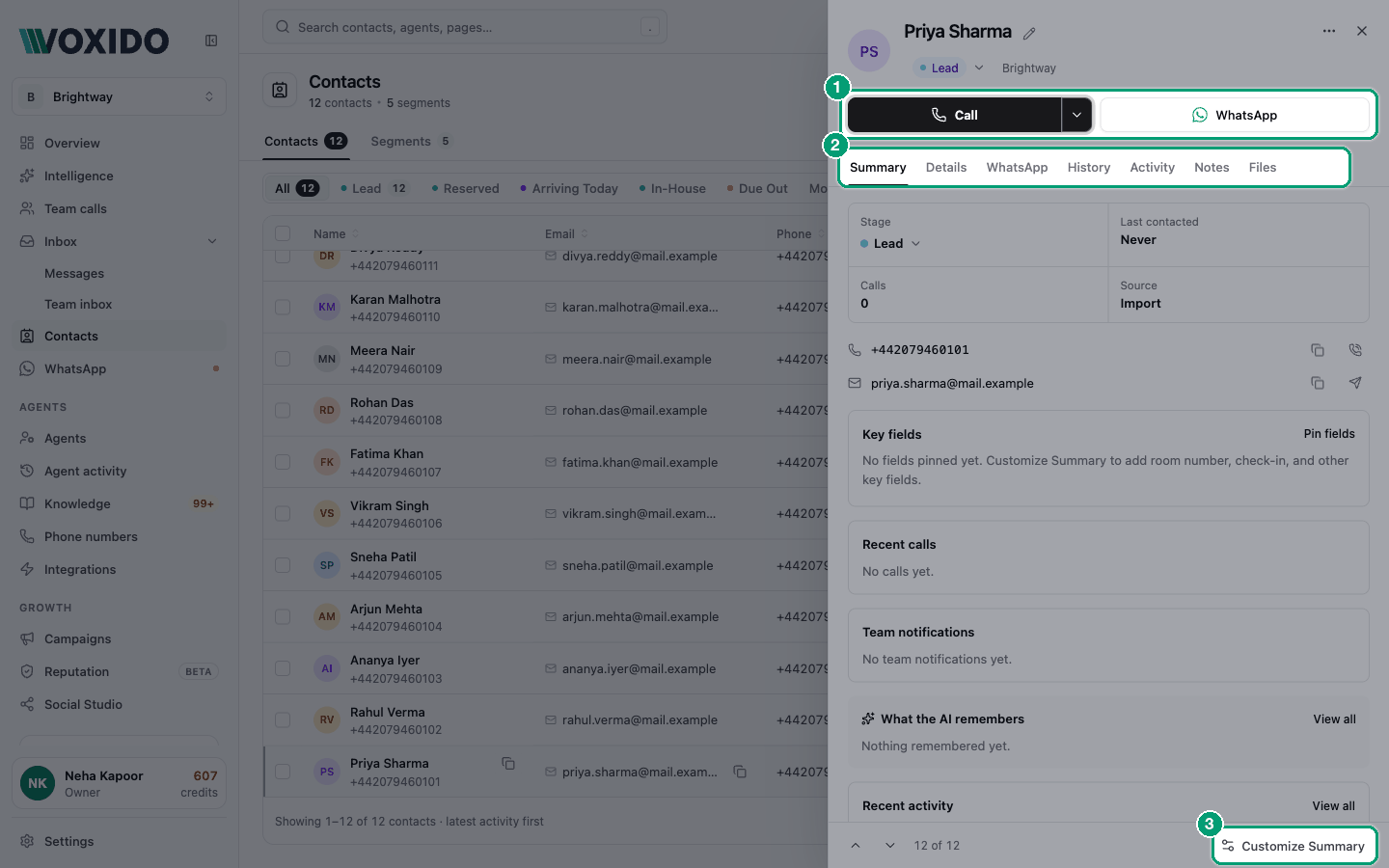Copy the phone number +442079460101 in panel

click(1318, 350)
